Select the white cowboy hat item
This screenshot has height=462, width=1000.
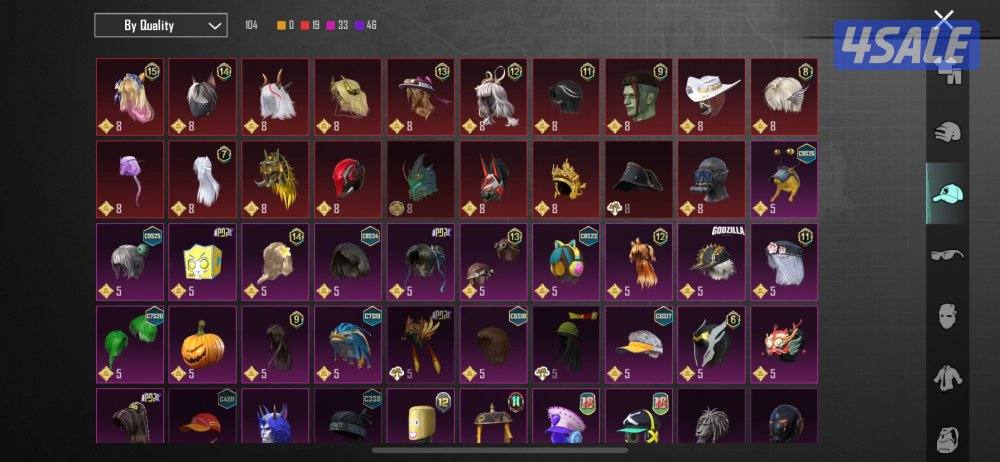coord(712,97)
